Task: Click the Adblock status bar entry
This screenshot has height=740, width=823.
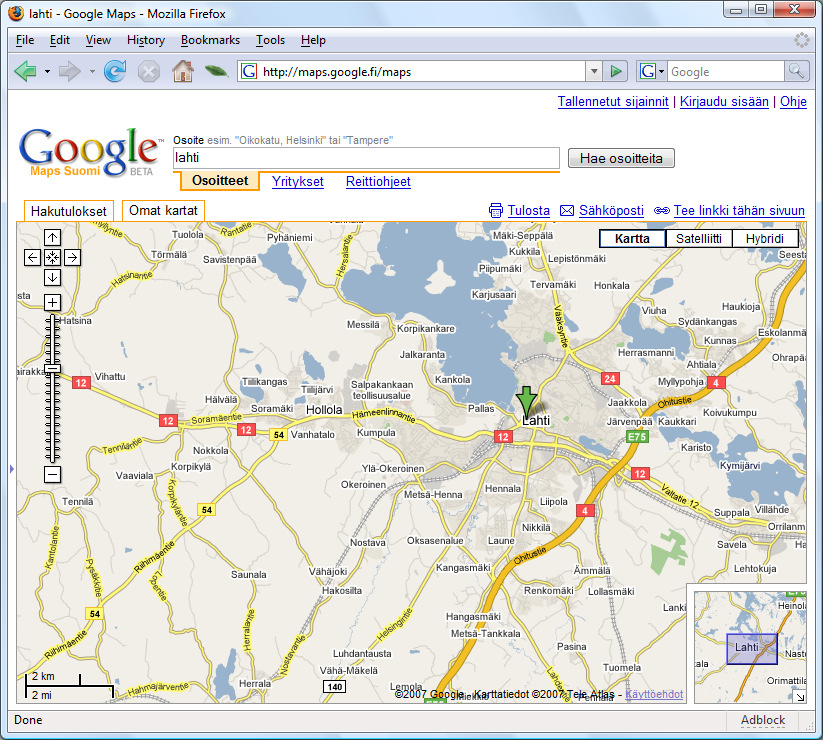Action: [x=763, y=720]
